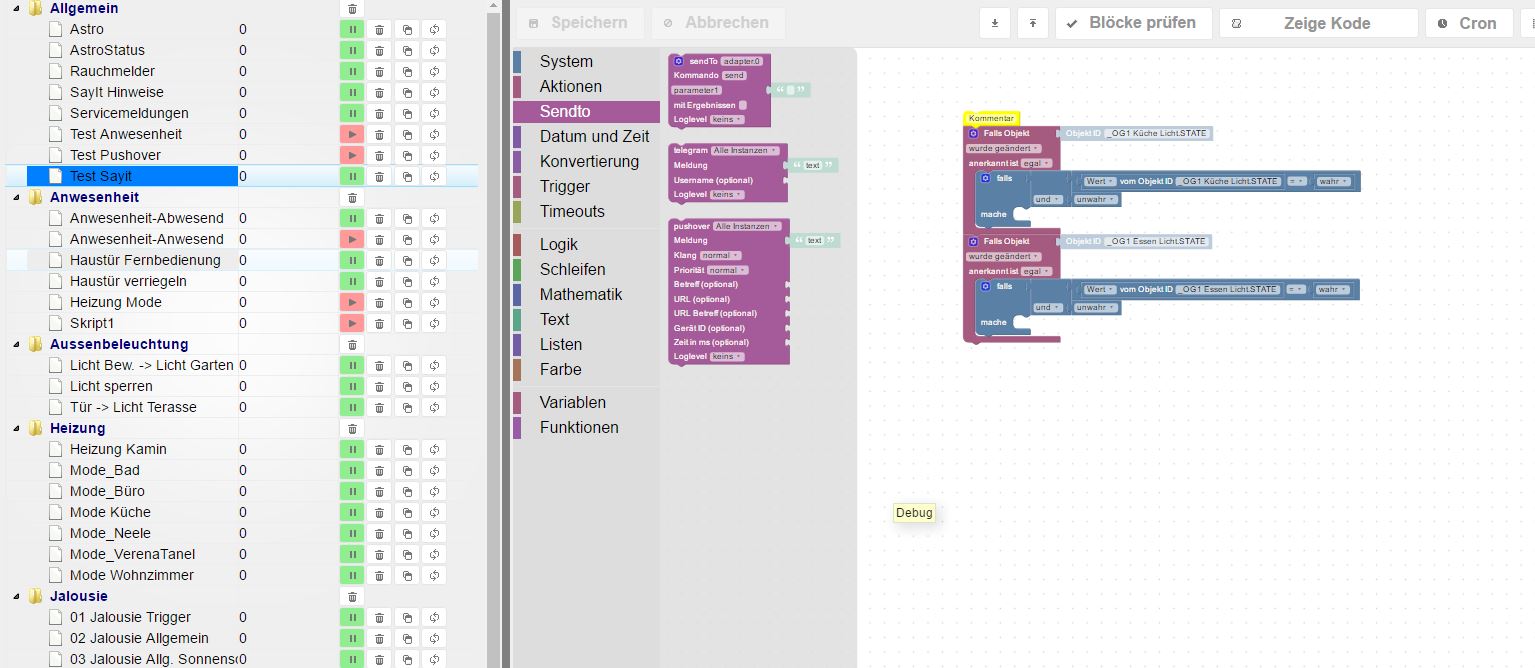1535x668 pixels.
Task: Restart the Rauchmelder script via reload icon
Action: (434, 71)
